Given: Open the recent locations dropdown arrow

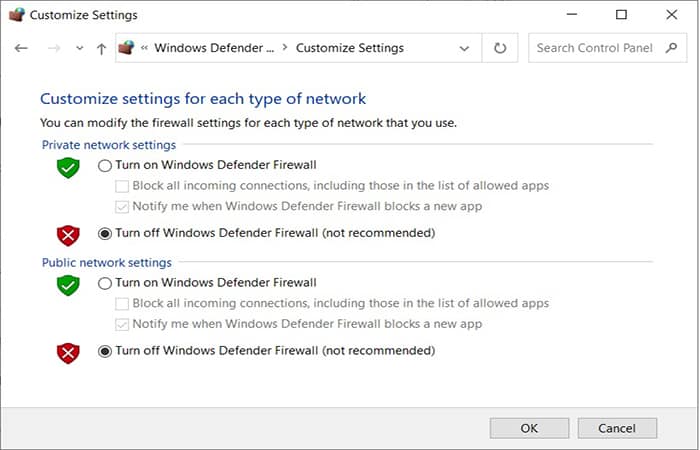Looking at the screenshot, I should pyautogui.click(x=79, y=48).
